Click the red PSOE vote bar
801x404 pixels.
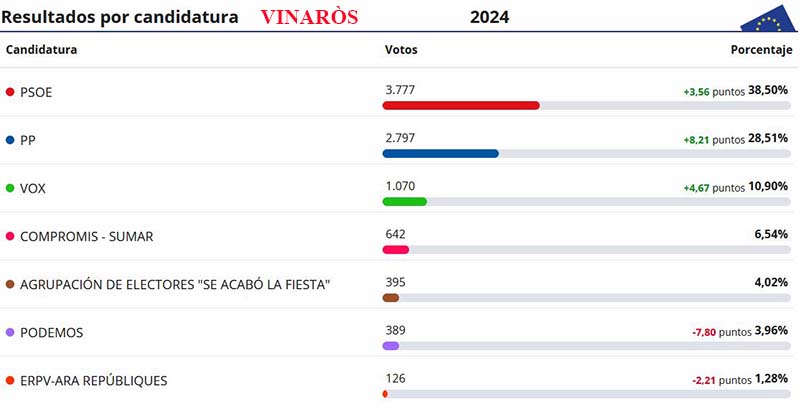click(461, 105)
